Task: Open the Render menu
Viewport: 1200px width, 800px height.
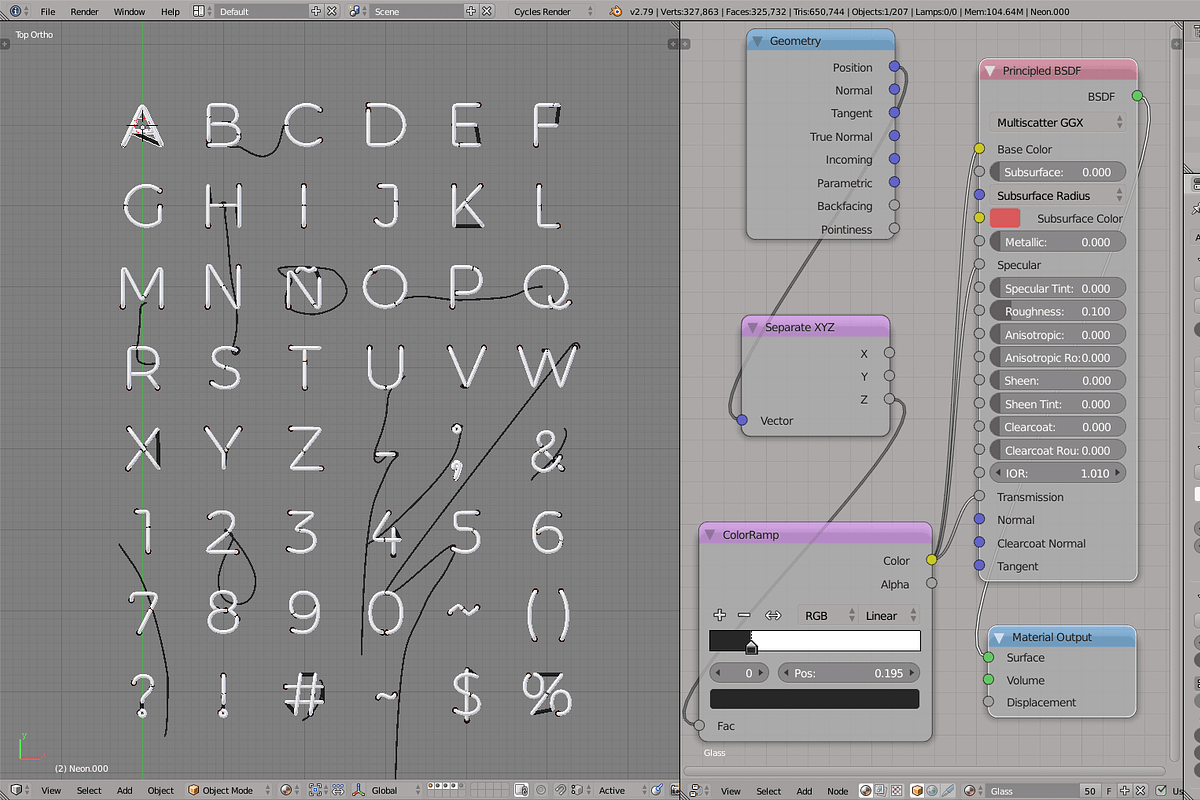Action: [84, 11]
